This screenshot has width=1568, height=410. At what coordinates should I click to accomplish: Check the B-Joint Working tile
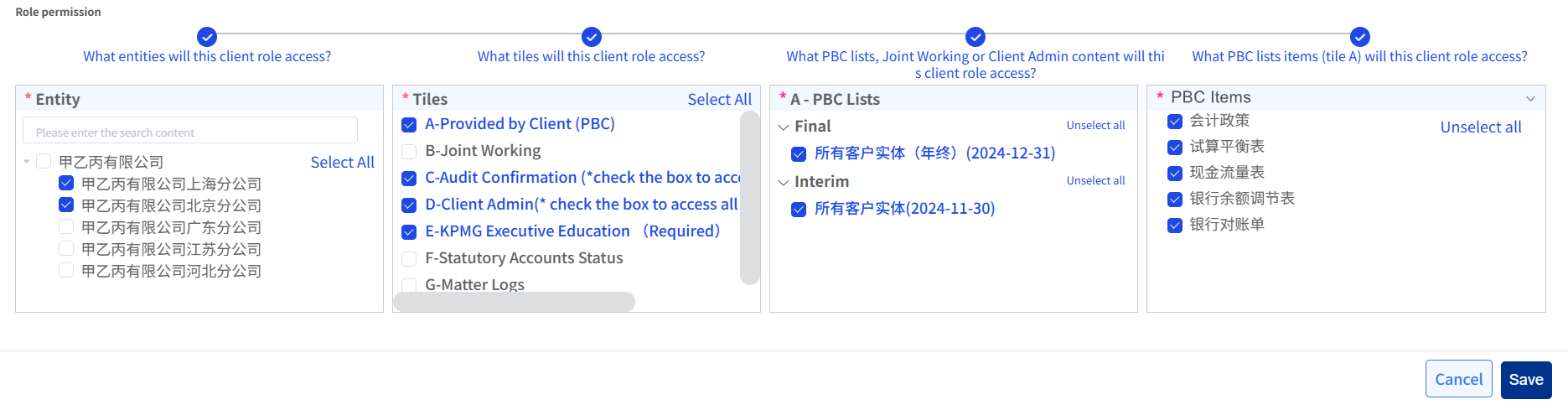coord(409,152)
